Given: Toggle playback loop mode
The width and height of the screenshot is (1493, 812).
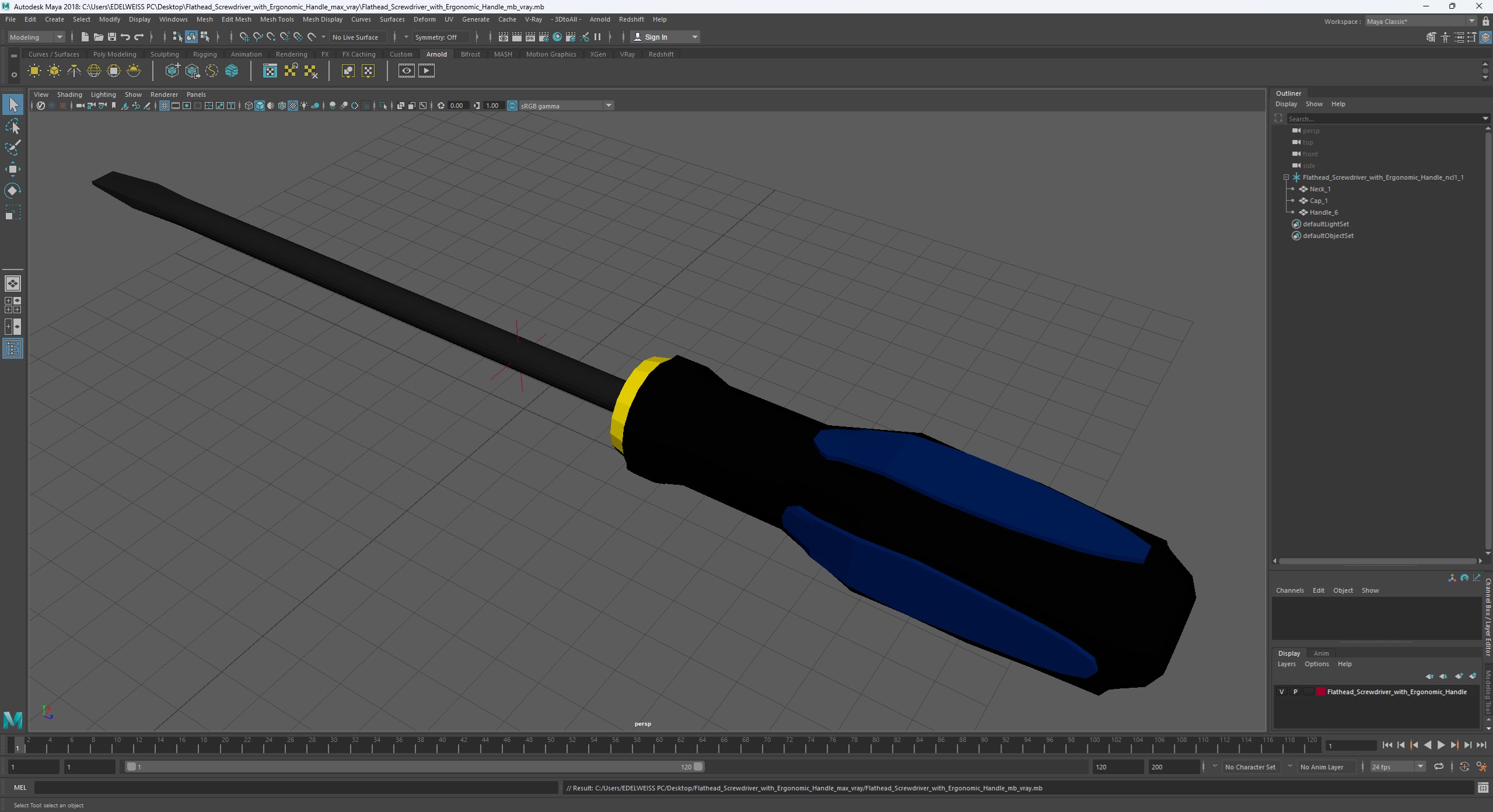Looking at the screenshot, I should (x=1439, y=766).
